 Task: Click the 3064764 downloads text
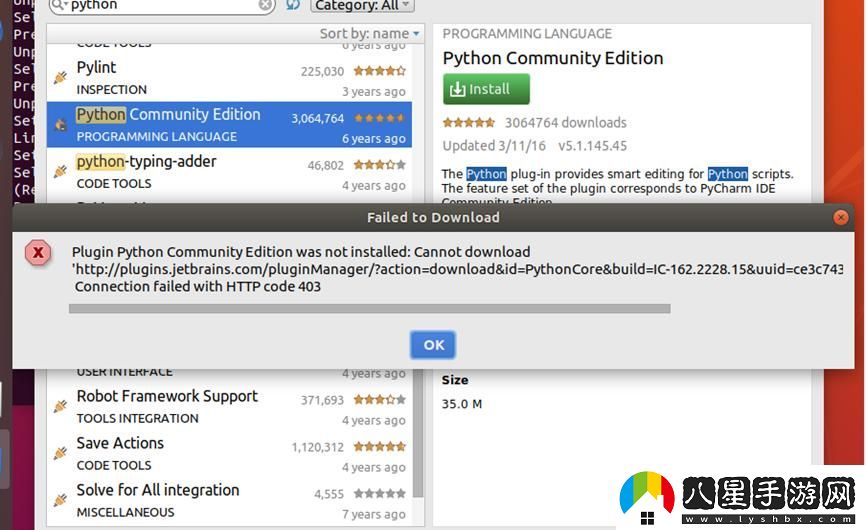click(566, 123)
